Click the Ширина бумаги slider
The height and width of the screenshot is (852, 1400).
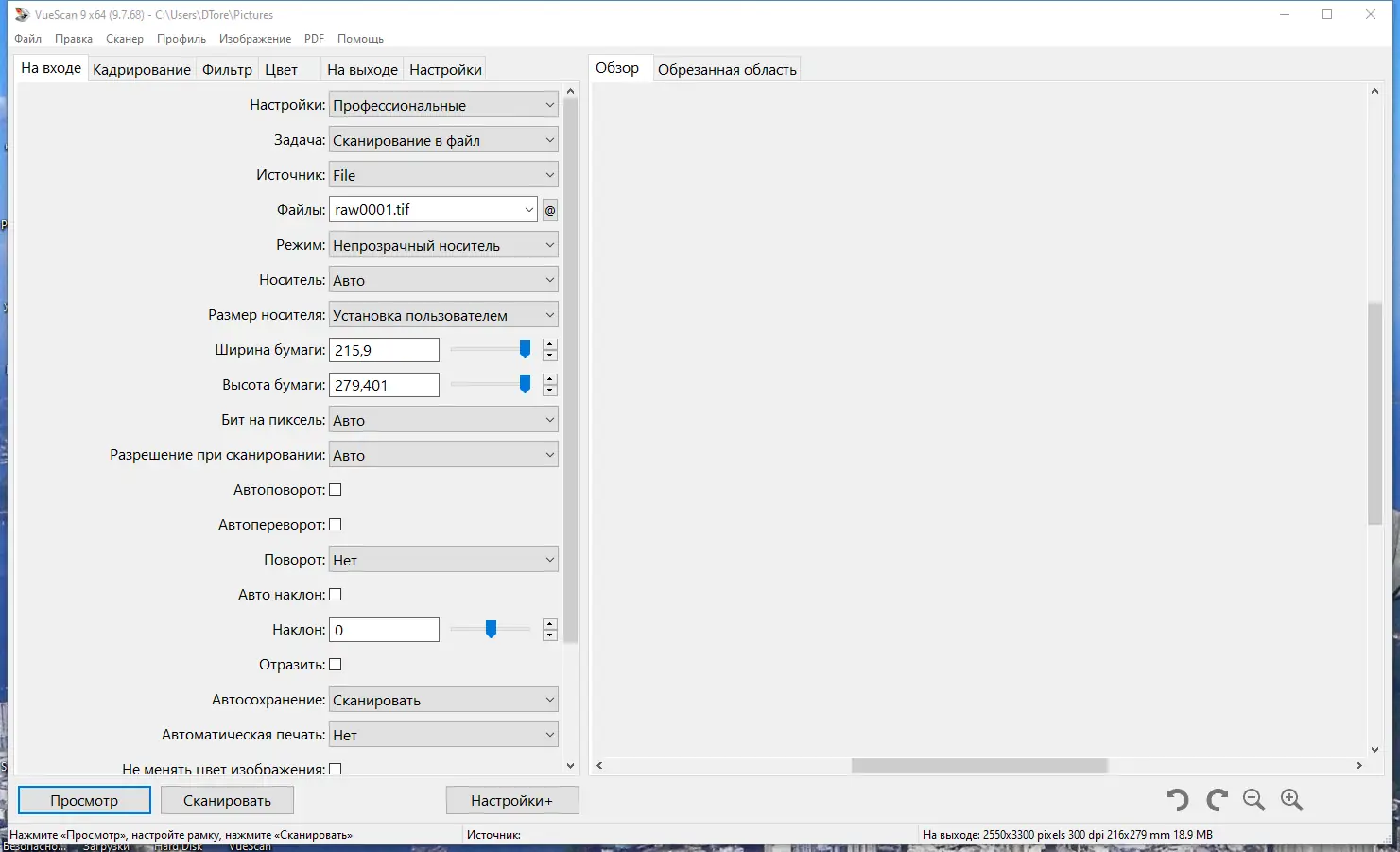pyautogui.click(x=491, y=350)
